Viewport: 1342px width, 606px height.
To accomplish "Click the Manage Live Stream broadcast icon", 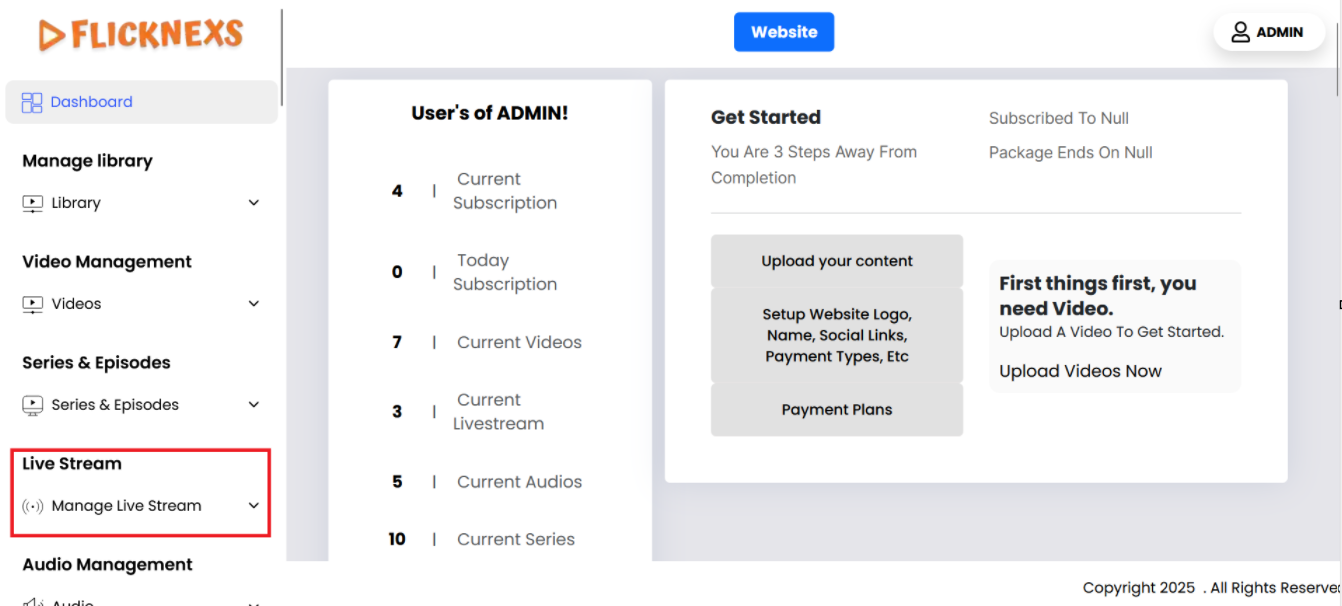I will tap(33, 506).
